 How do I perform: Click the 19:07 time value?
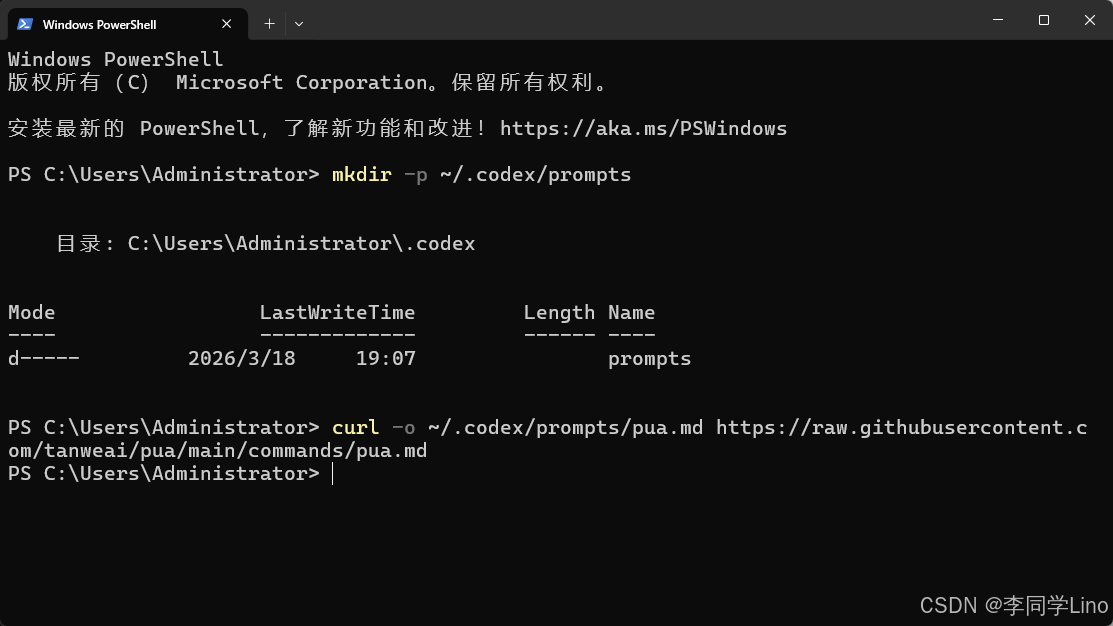pos(385,358)
